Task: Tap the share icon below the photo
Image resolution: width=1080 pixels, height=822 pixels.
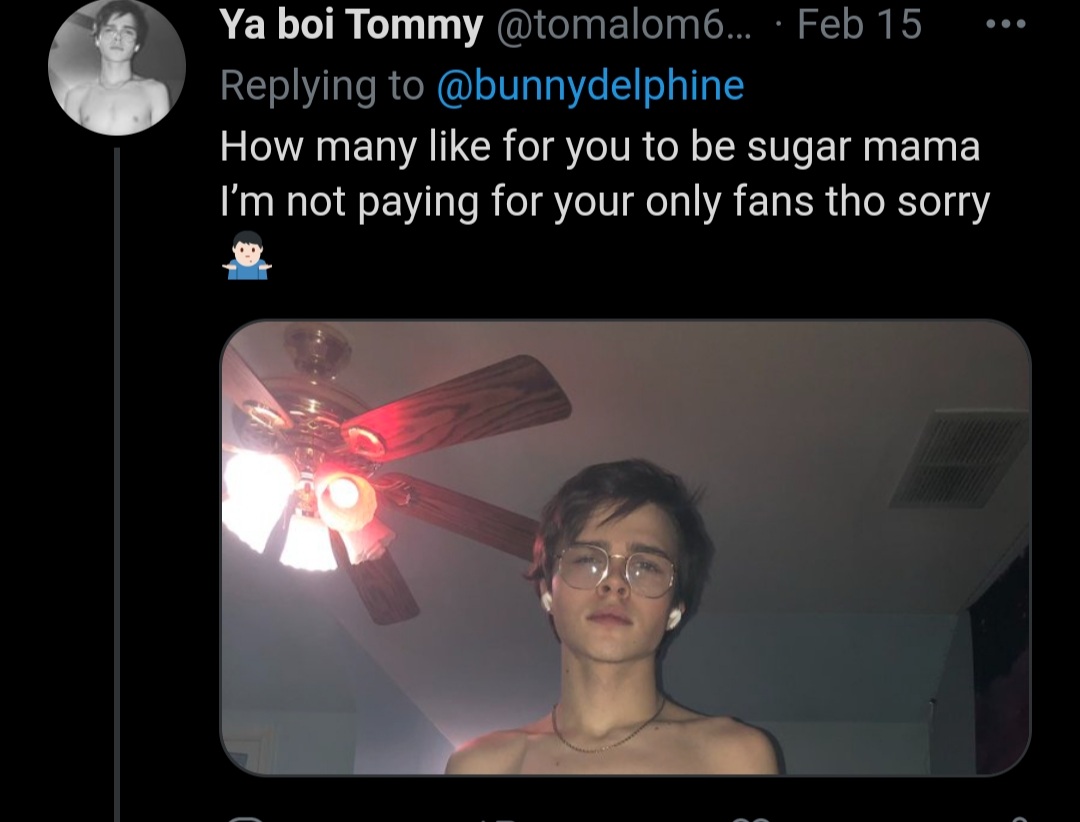Action: [1019, 819]
